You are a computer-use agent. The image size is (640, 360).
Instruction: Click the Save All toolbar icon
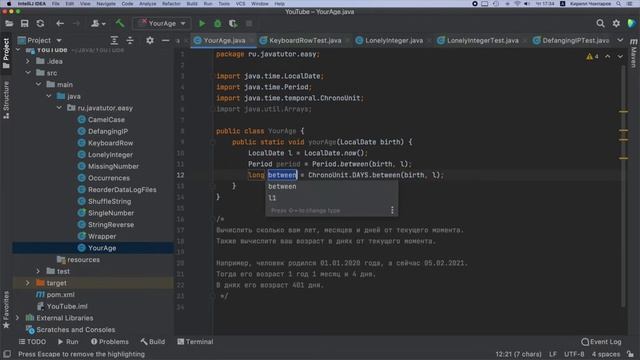click(x=24, y=24)
